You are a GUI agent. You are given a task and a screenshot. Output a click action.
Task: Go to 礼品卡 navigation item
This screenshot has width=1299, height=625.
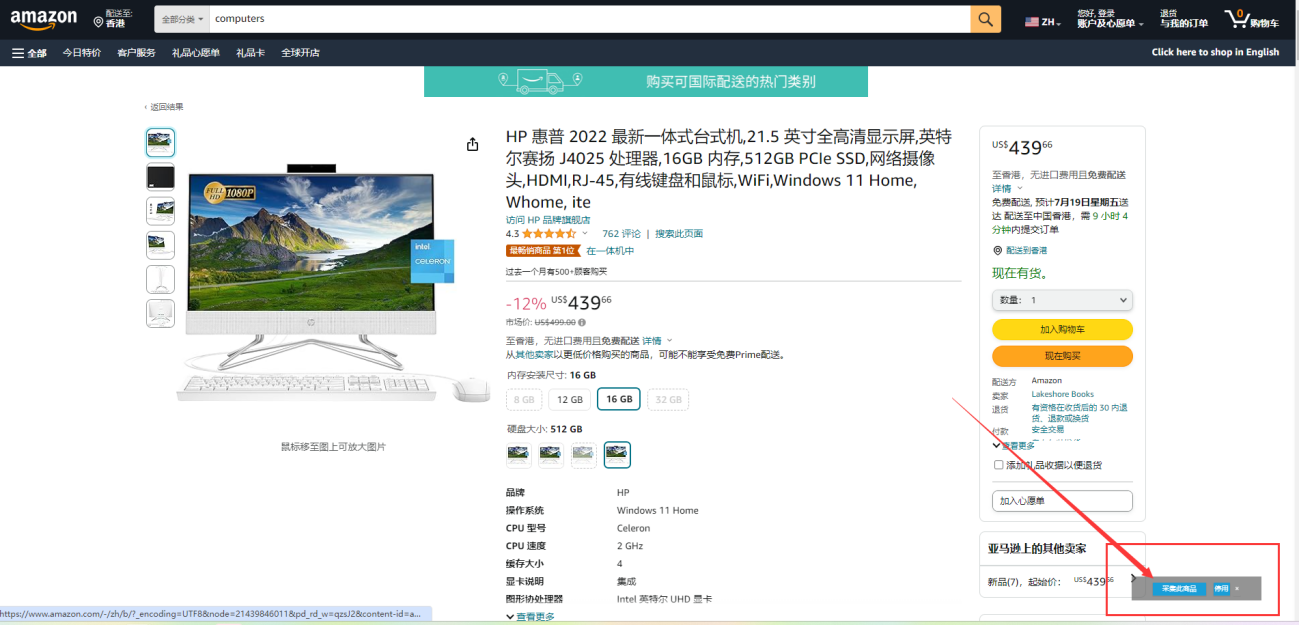(250, 53)
